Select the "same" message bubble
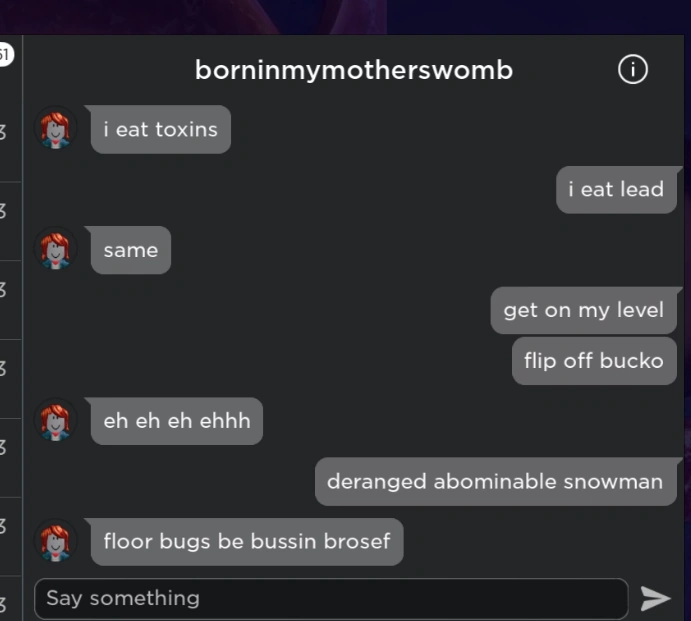This screenshot has height=621, width=691. (131, 250)
